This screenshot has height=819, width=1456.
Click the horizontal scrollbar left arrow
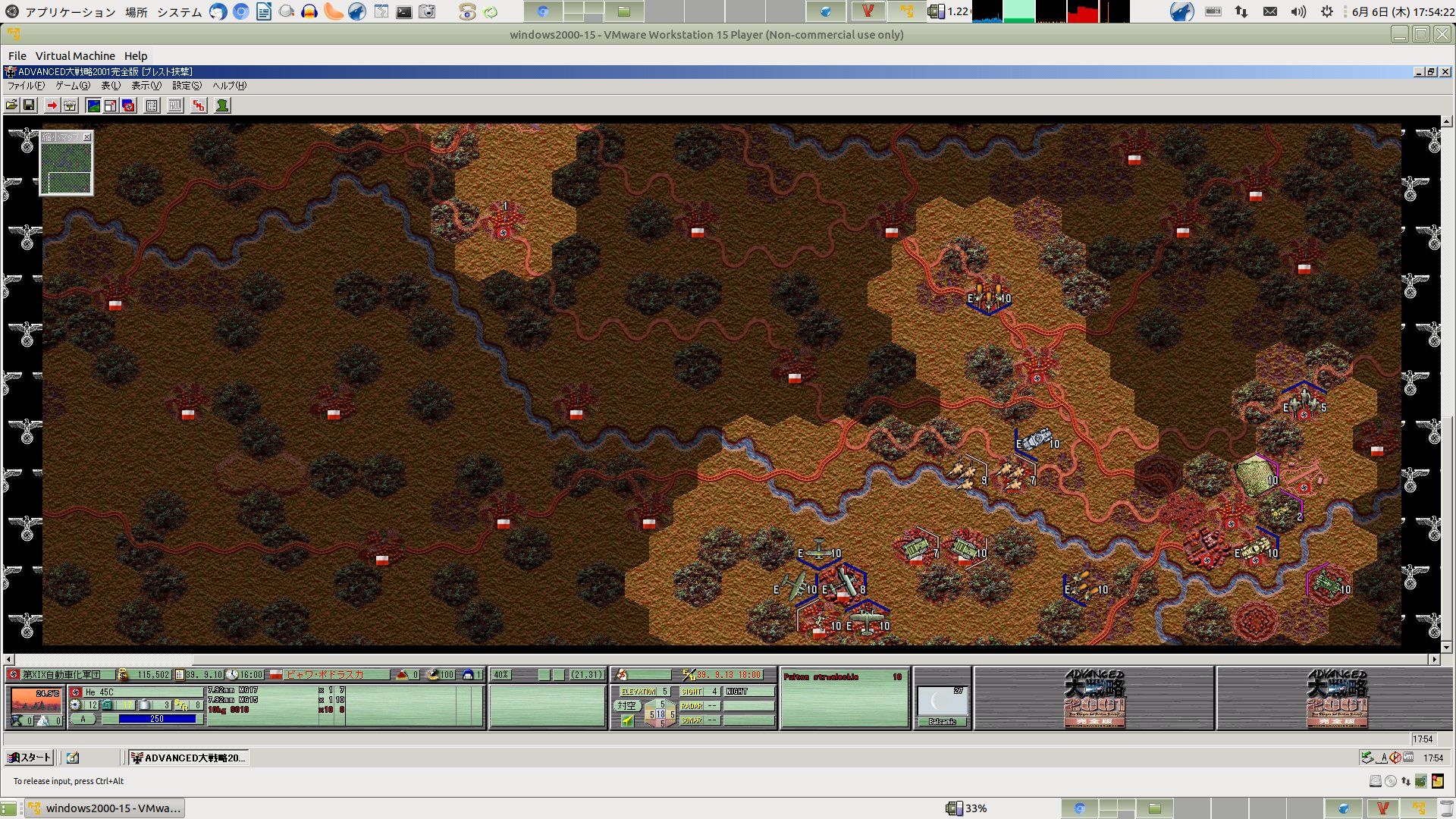point(9,660)
